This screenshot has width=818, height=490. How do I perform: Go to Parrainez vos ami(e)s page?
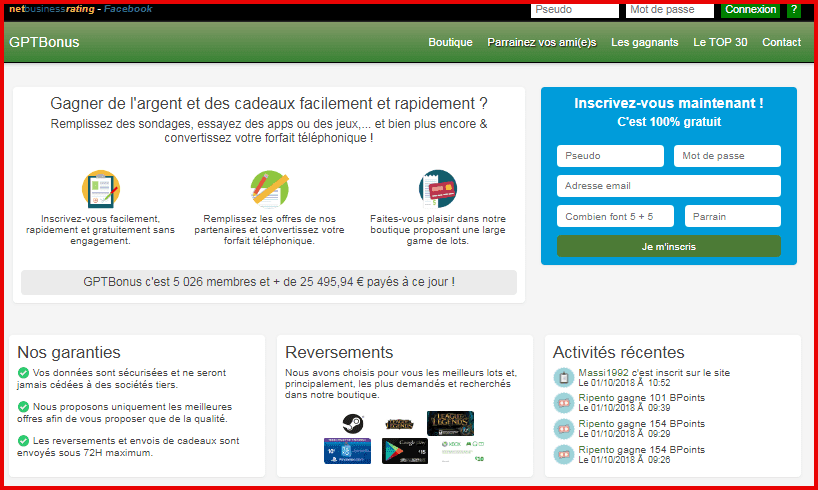541,42
